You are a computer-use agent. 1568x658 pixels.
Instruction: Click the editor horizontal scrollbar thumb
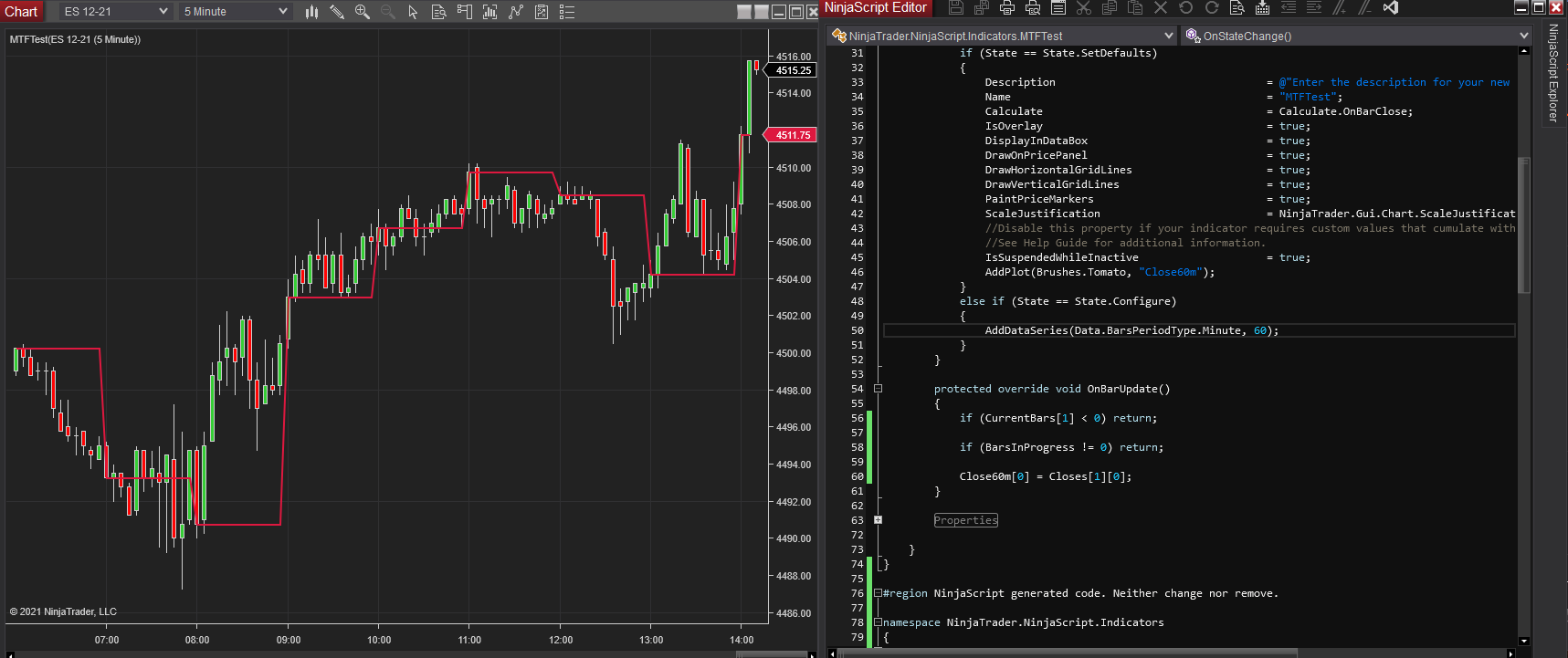click(1068, 653)
